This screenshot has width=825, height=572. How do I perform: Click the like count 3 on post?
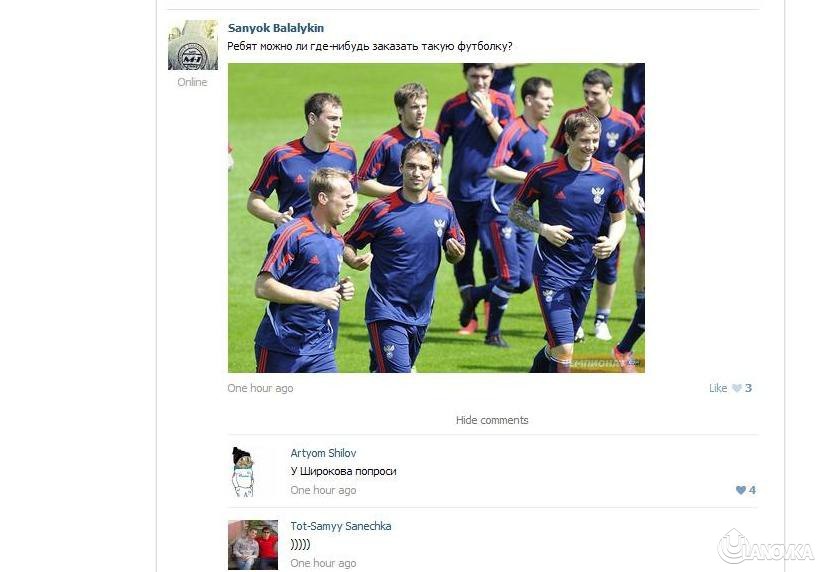(x=748, y=388)
